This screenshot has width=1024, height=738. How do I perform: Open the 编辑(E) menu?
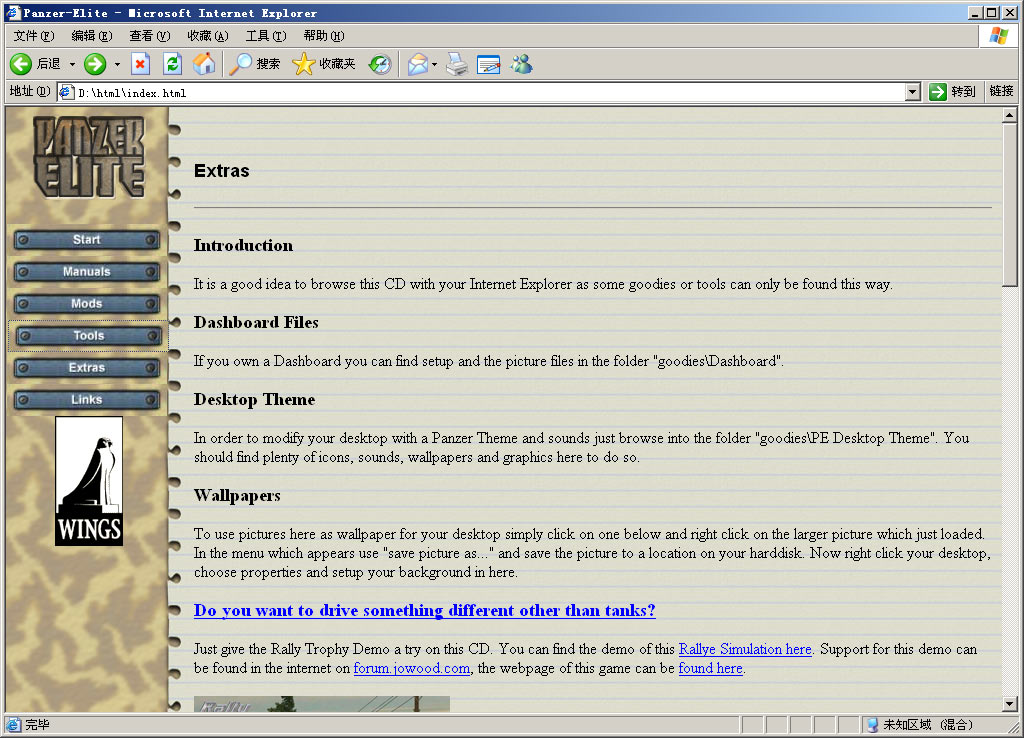click(x=92, y=36)
